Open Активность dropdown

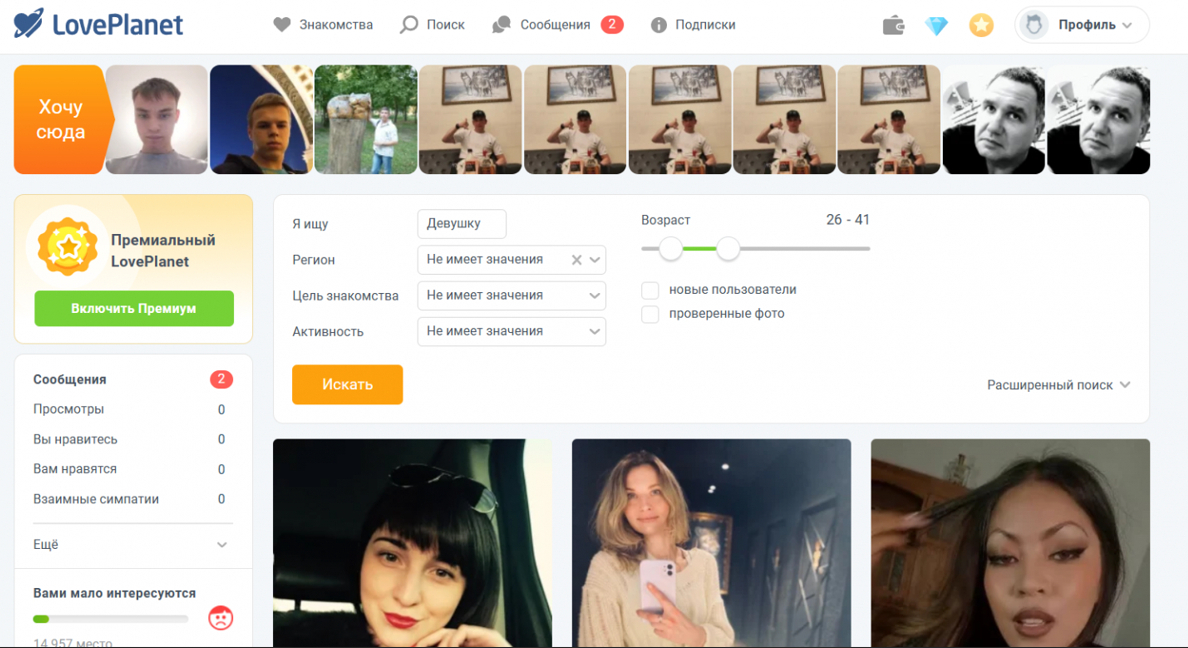click(x=511, y=331)
